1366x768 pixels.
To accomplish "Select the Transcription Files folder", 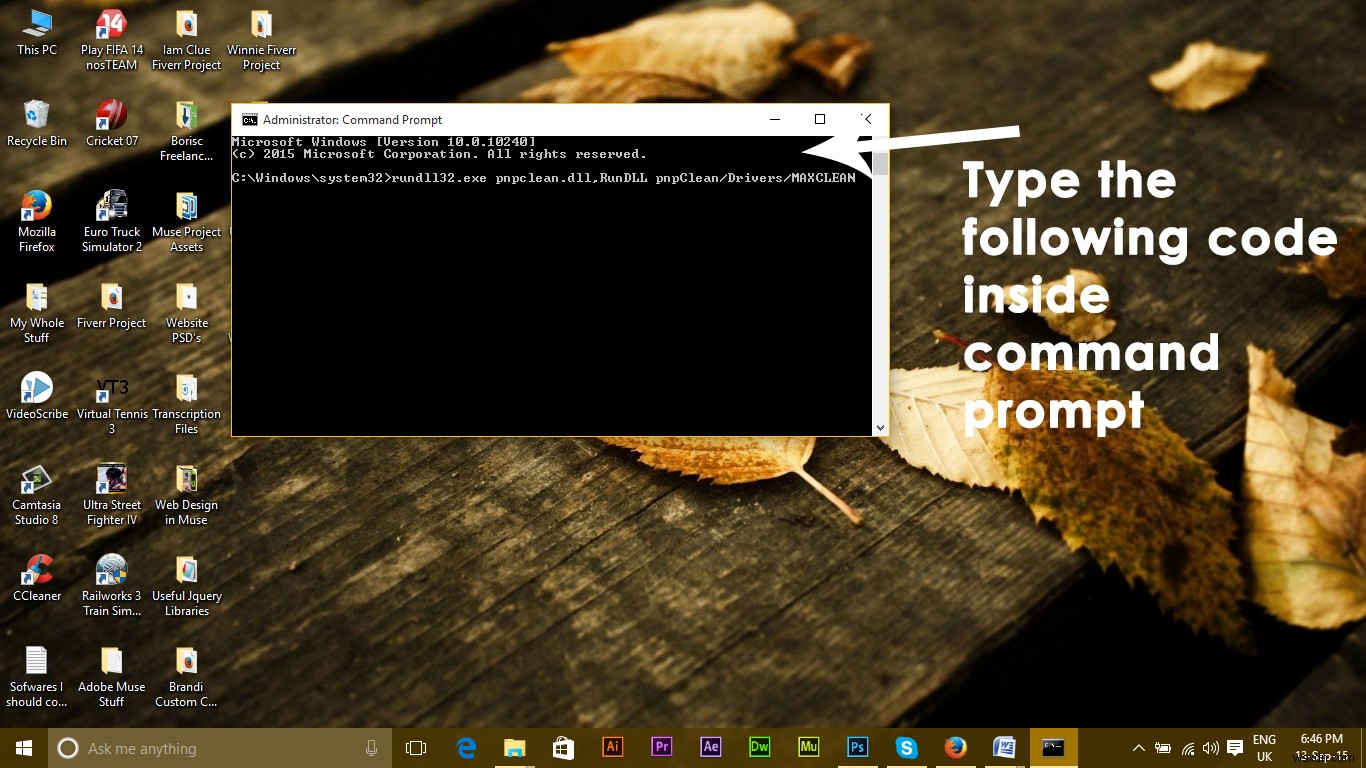I will click(187, 404).
